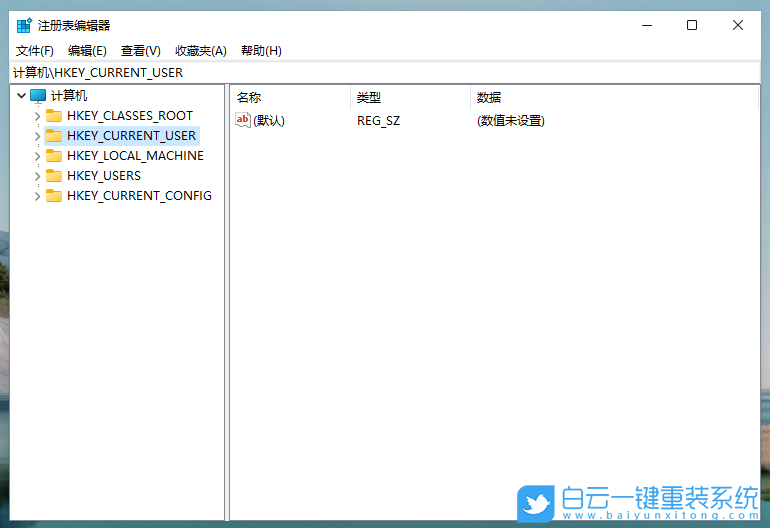Expand HKEY_CURRENT_CONFIG key
Screen dimensions: 770x528
tap(37, 196)
